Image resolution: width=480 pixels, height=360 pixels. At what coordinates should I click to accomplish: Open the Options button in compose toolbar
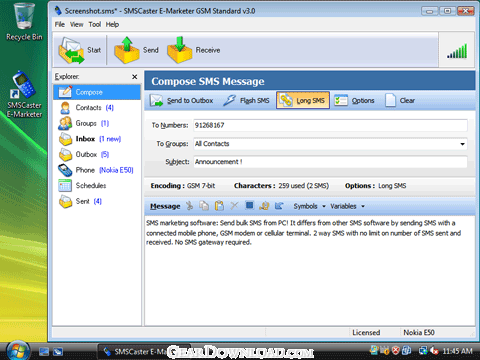pos(354,101)
